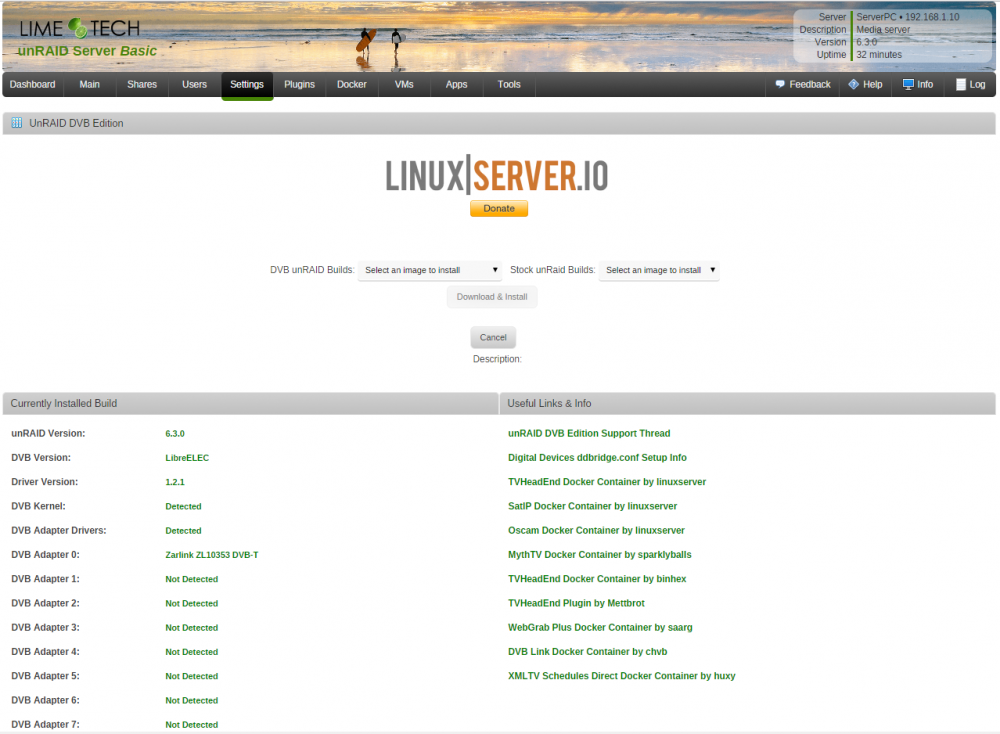The width and height of the screenshot is (1000, 734).
Task: Open the Tools tab
Action: coord(509,84)
